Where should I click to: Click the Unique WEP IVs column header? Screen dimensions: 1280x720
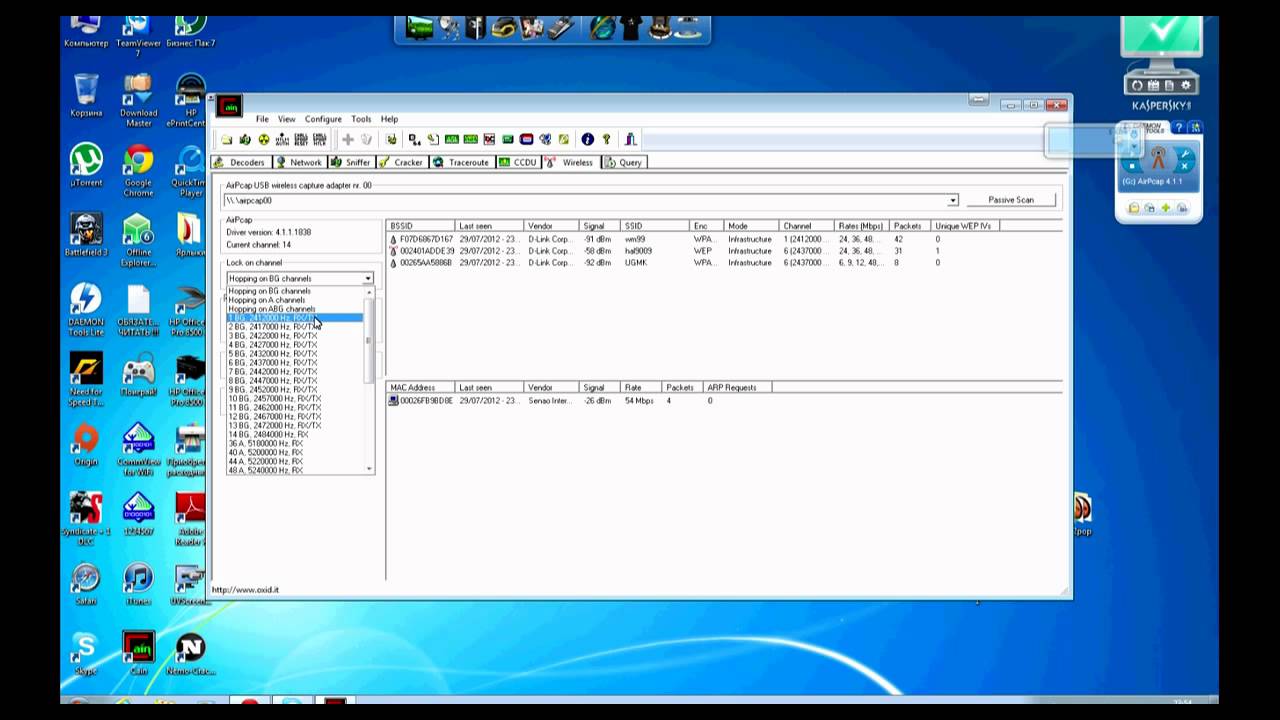pos(965,226)
